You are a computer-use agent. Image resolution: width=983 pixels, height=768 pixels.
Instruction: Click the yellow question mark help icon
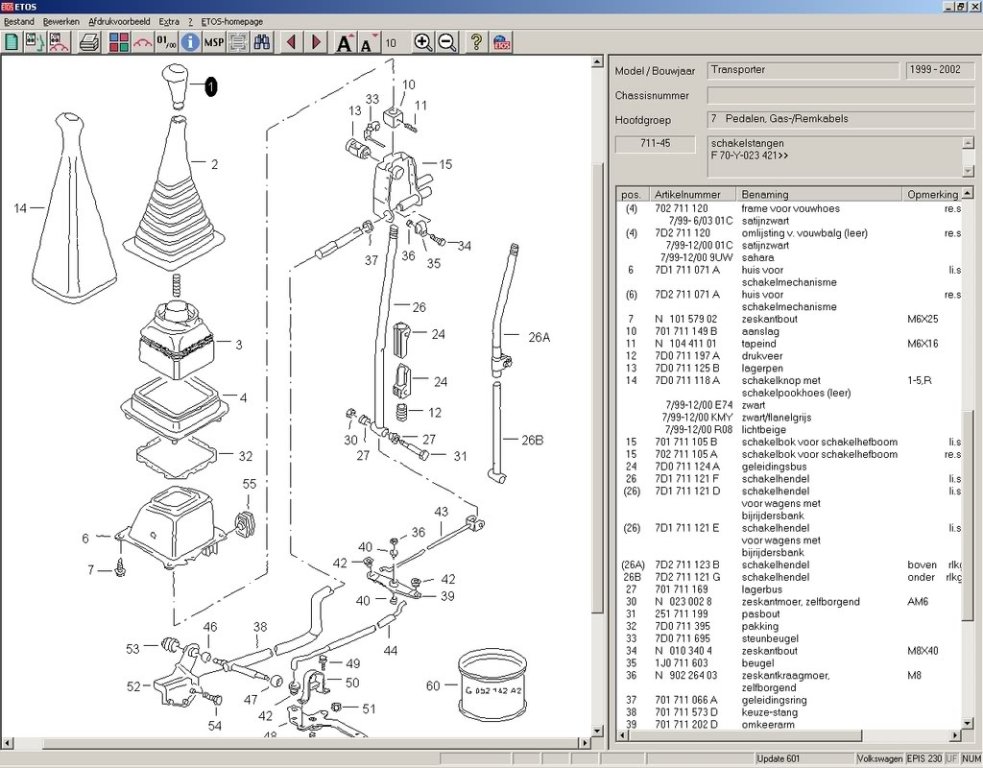point(477,42)
